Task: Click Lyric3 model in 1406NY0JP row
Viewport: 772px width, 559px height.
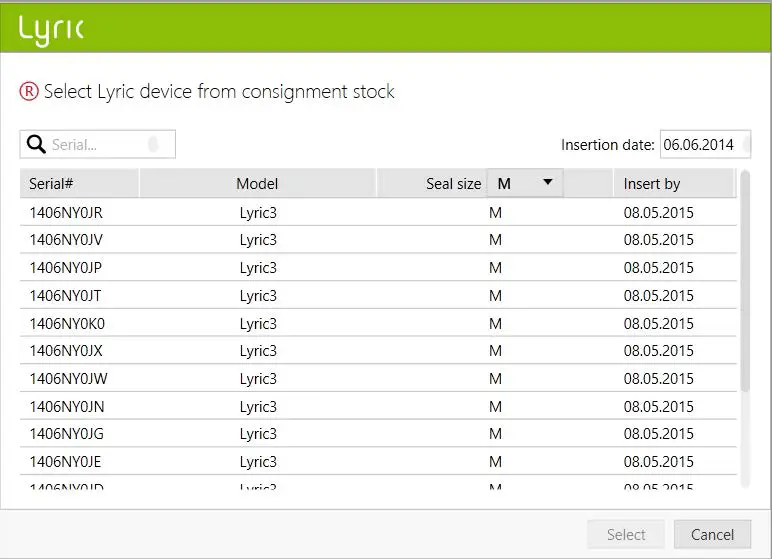Action: click(x=258, y=268)
